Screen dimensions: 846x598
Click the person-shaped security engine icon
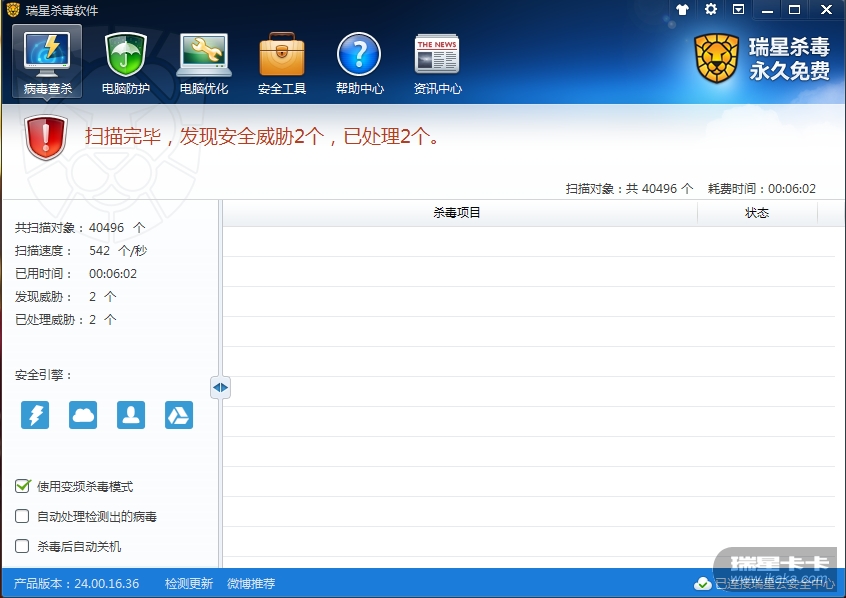tap(131, 415)
